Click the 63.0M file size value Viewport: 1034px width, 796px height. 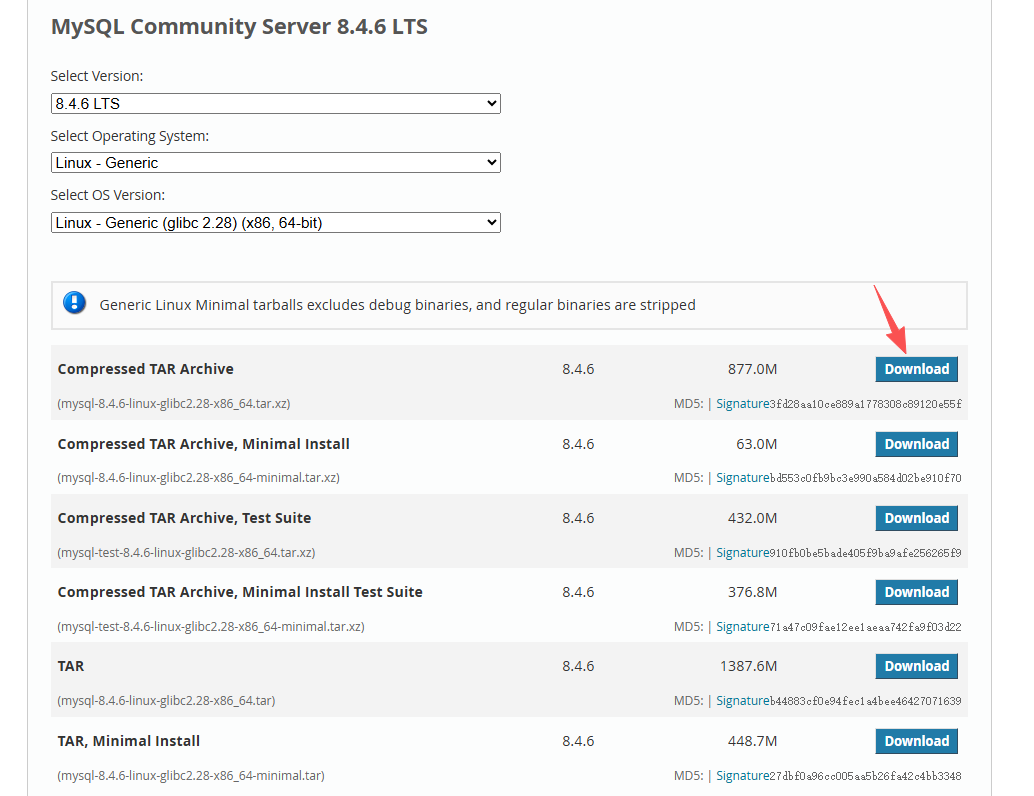tap(756, 444)
